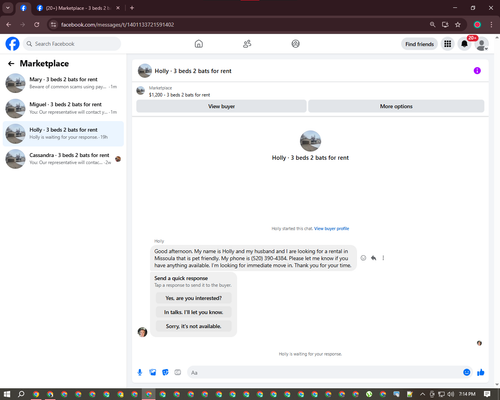Open the Groups icon in top navigation
The image size is (500, 400).
(x=295, y=44)
